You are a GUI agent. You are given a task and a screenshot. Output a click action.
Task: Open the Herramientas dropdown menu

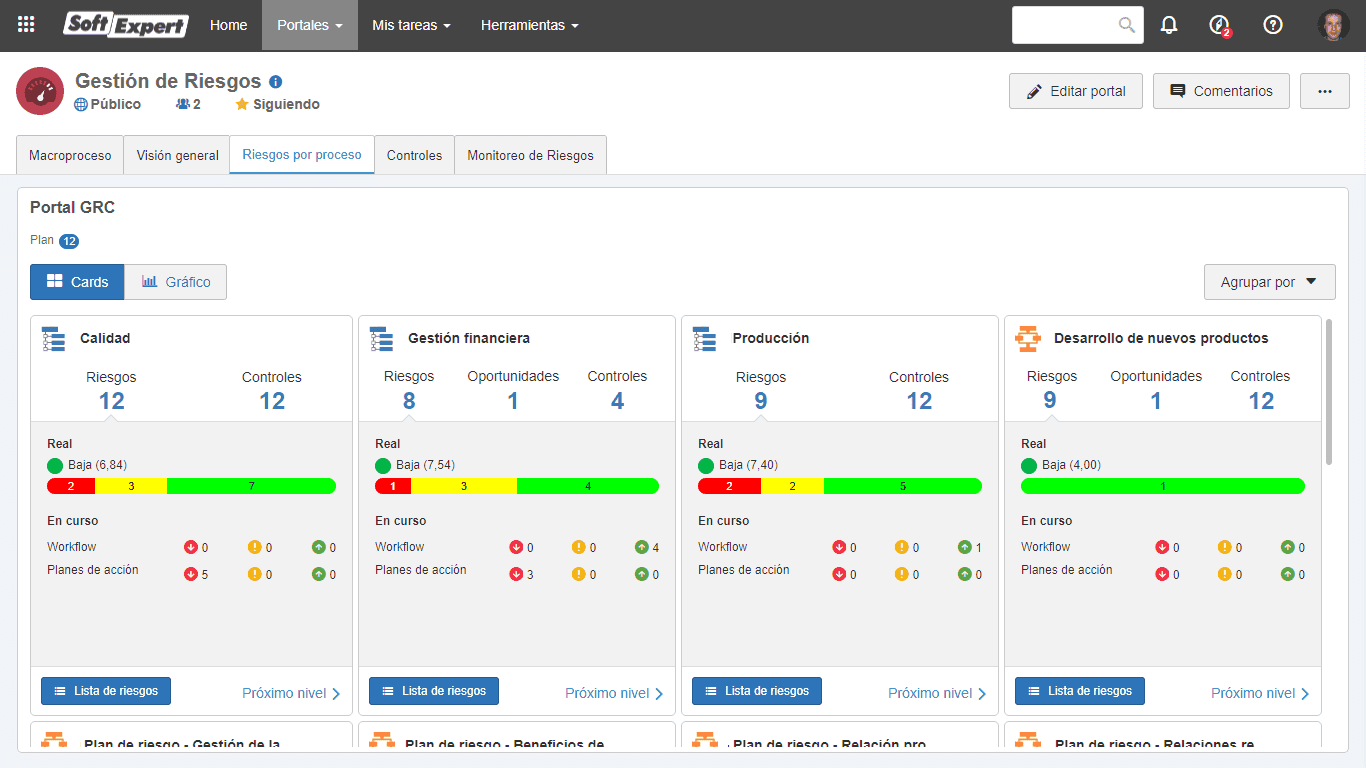[x=529, y=25]
